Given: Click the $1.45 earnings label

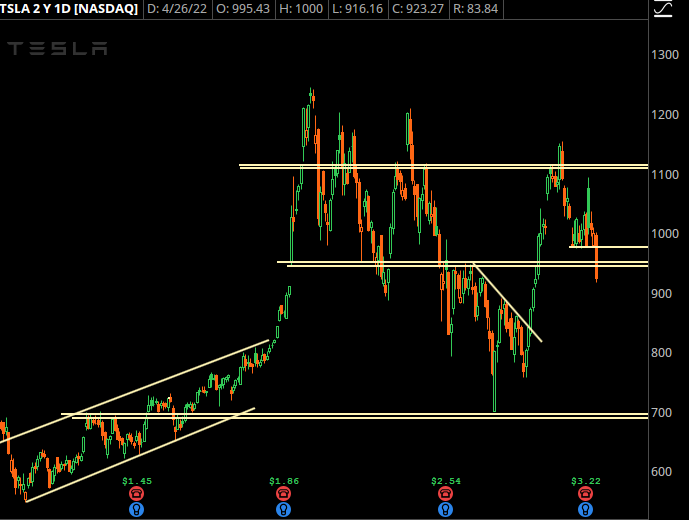Looking at the screenshot, I should tap(137, 481).
